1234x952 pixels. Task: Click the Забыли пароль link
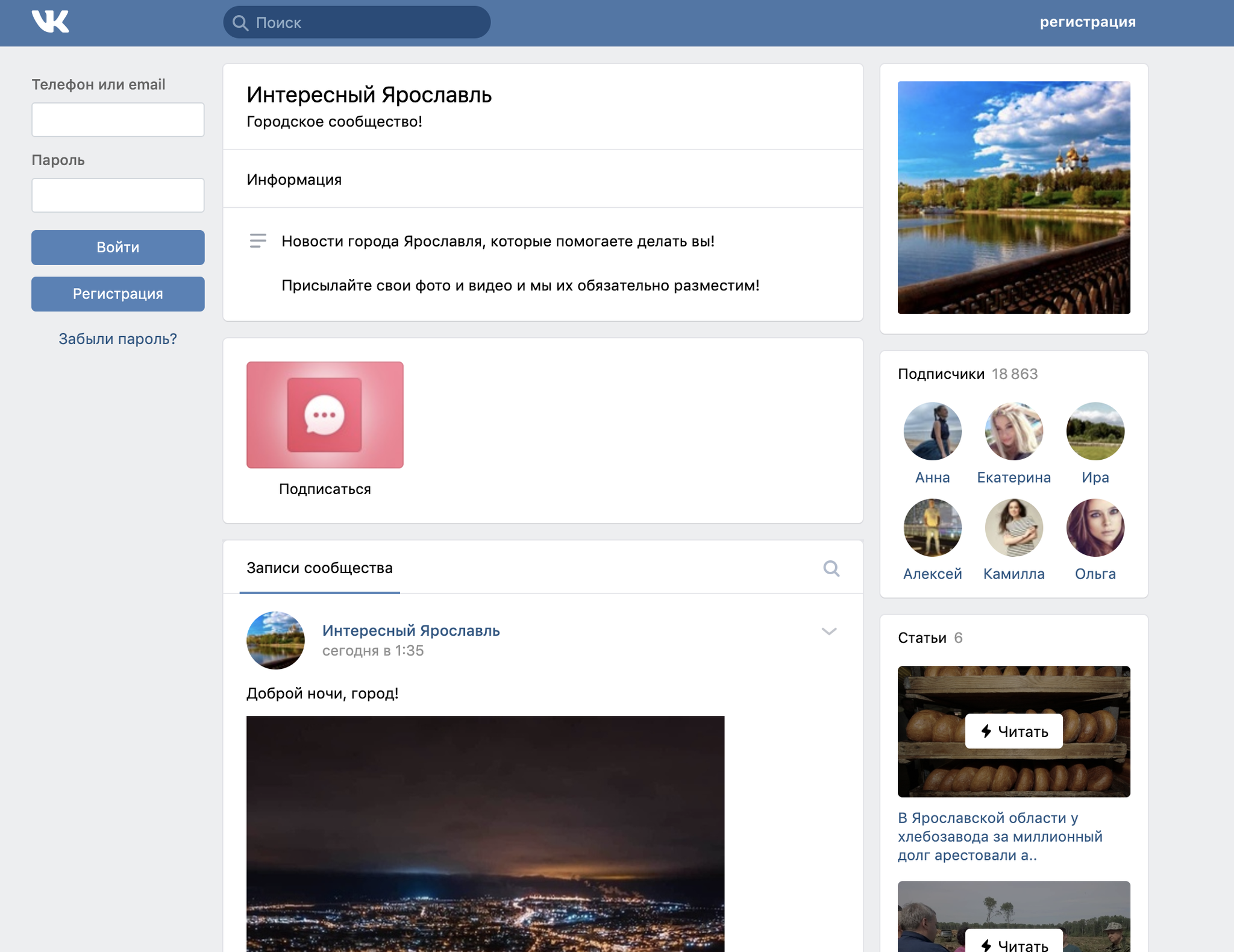click(x=117, y=339)
